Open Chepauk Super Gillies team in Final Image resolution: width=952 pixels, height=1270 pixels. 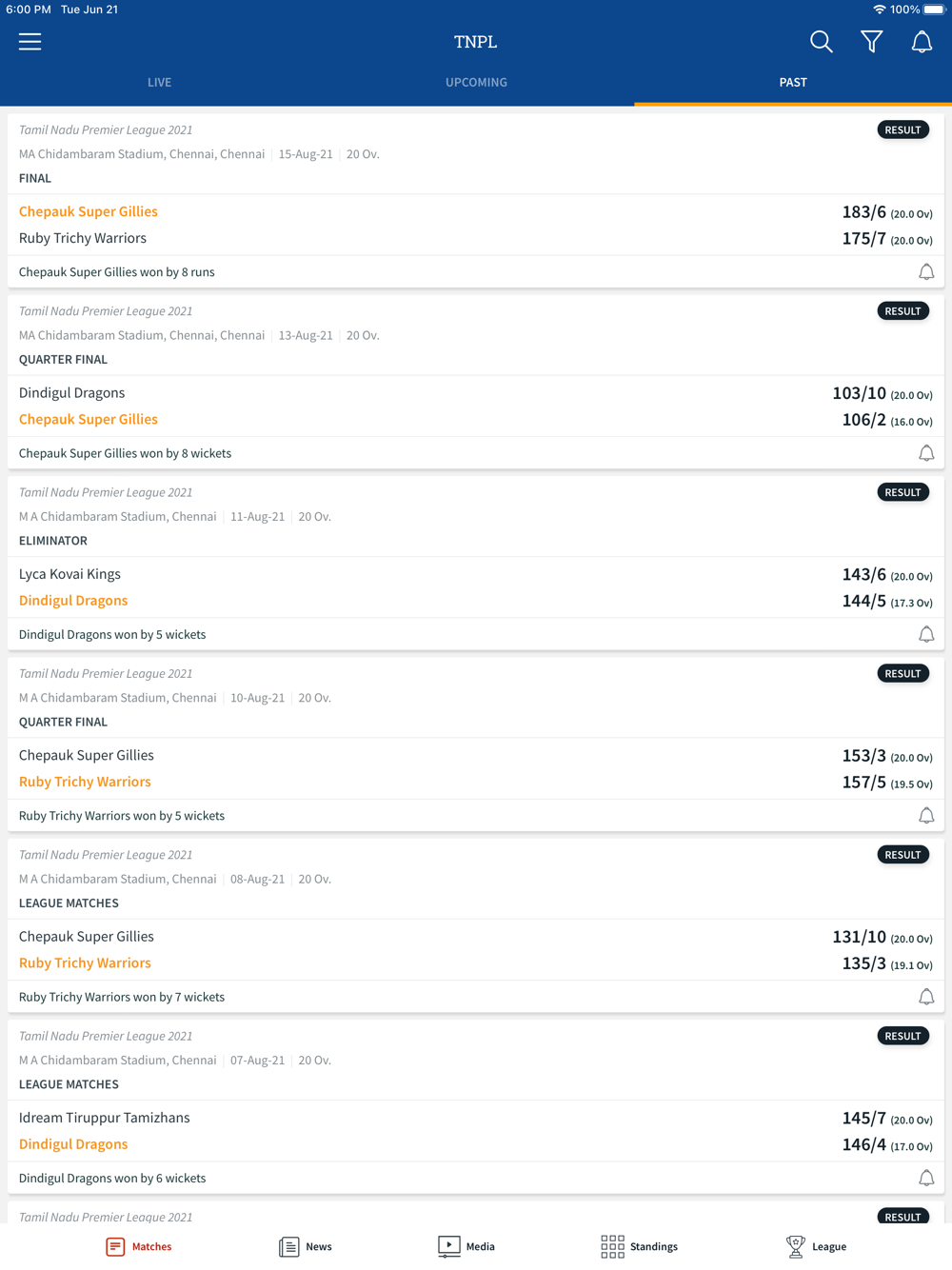[89, 211]
